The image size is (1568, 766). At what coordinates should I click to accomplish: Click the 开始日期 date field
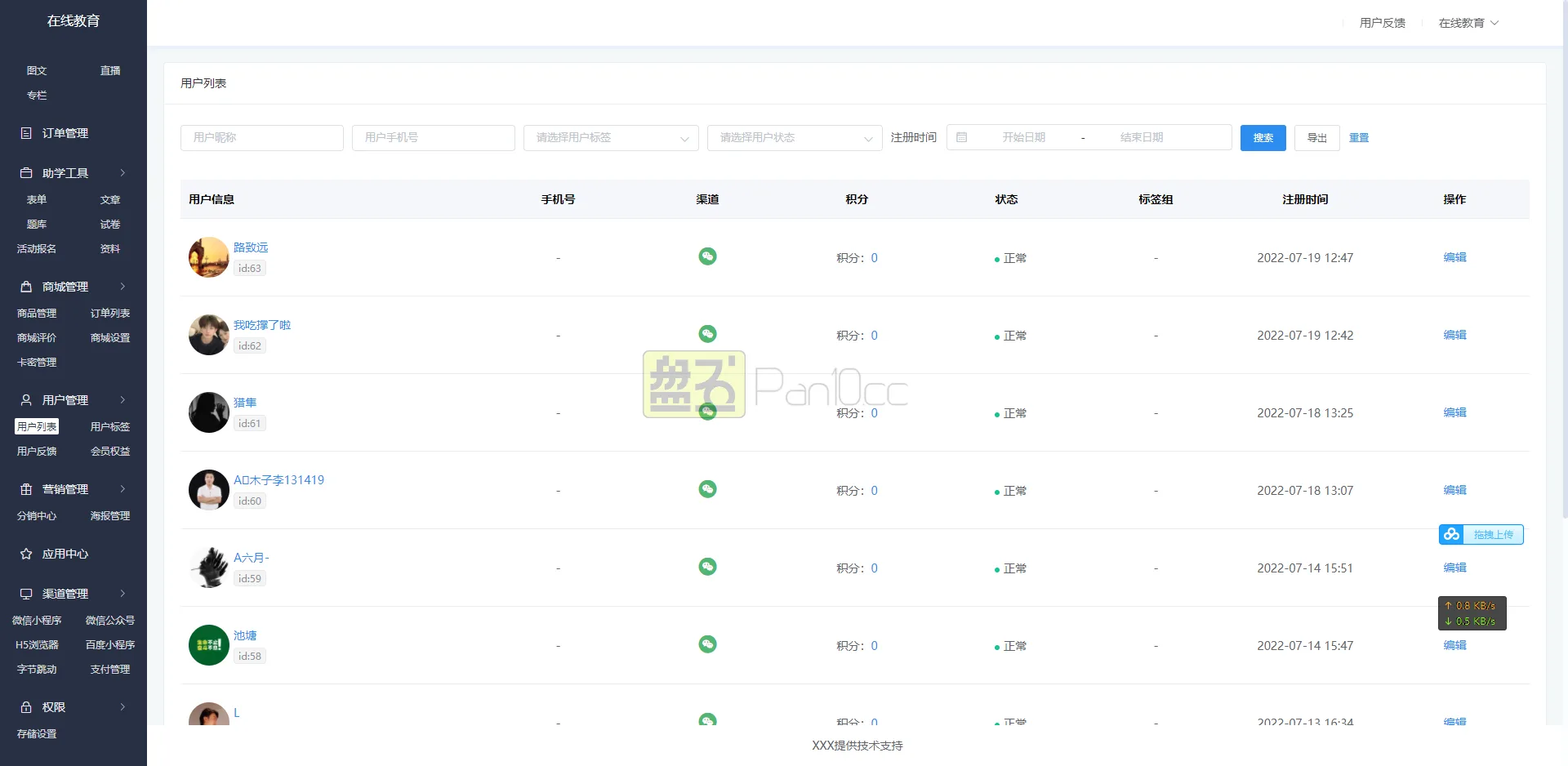1024,138
